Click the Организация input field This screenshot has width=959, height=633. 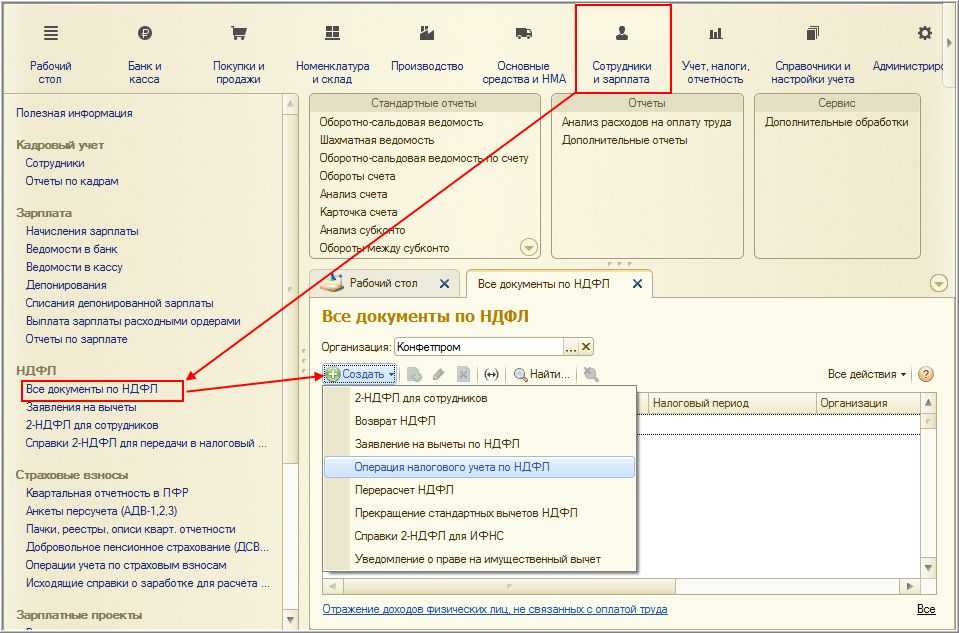click(x=478, y=347)
